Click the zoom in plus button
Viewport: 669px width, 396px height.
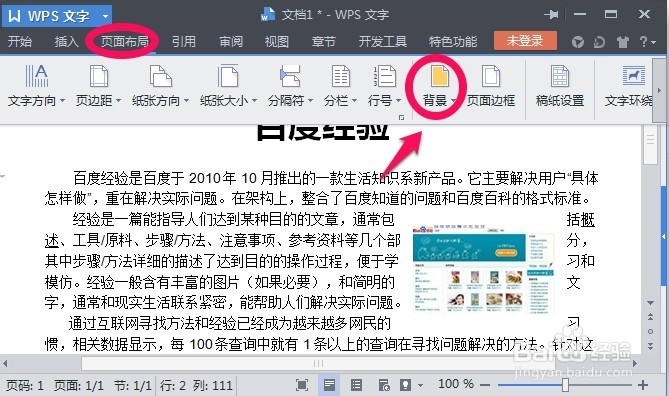click(643, 385)
